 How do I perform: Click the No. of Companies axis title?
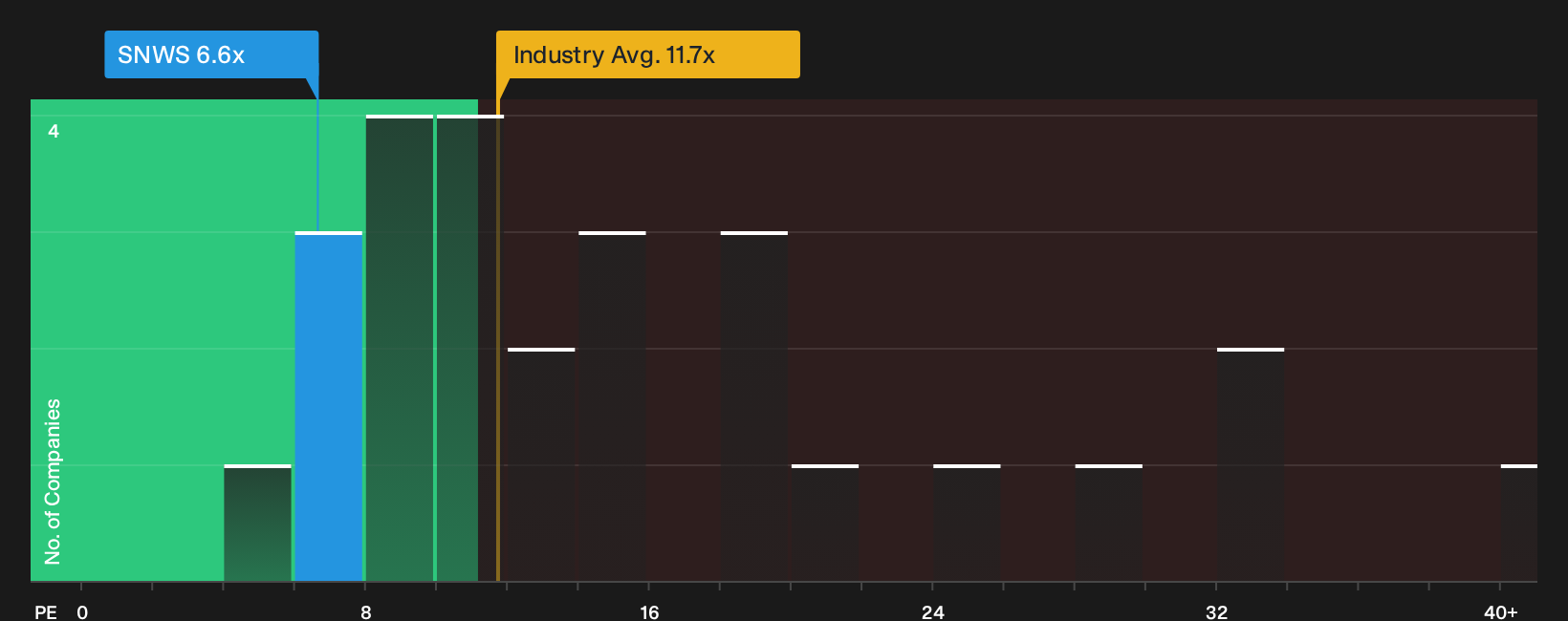[53, 482]
